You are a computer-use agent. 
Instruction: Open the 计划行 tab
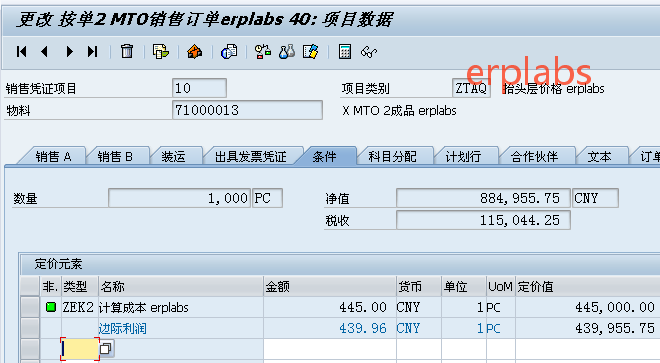463,157
